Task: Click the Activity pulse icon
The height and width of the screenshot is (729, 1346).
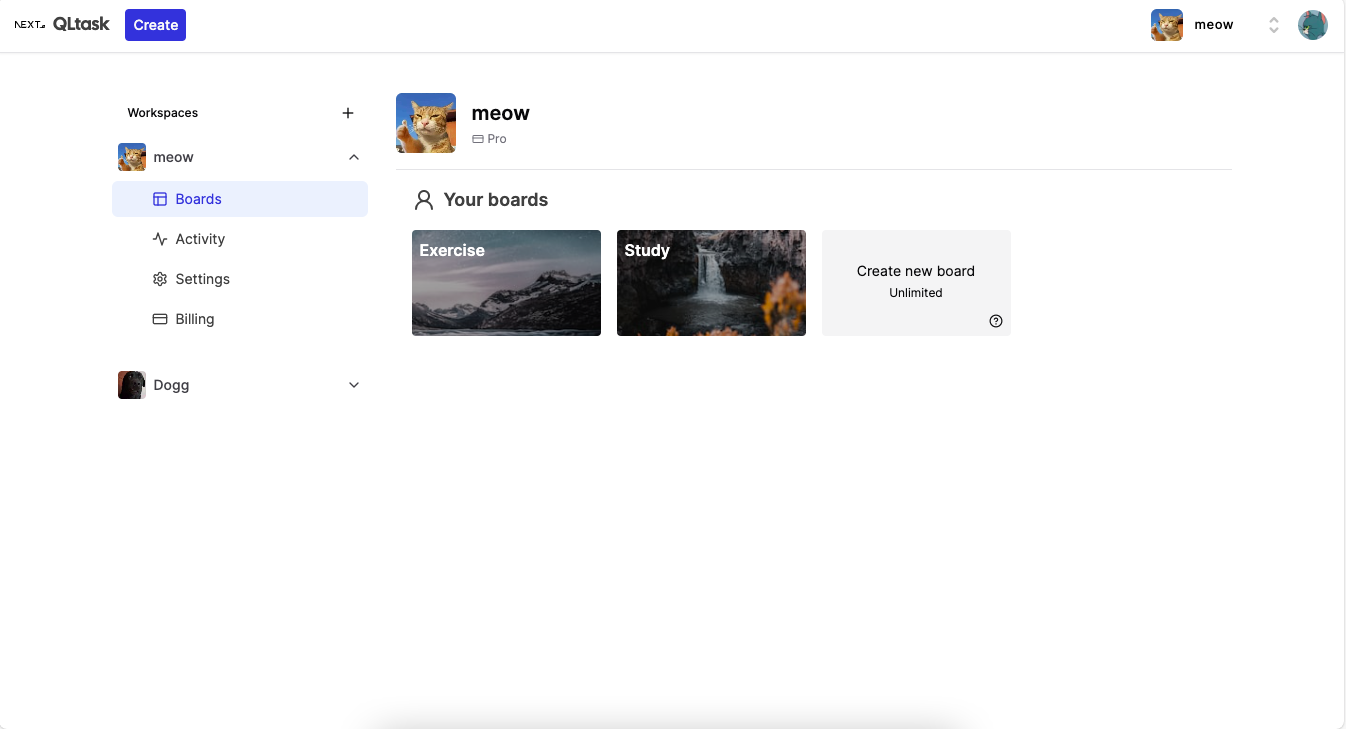Action: coord(160,239)
